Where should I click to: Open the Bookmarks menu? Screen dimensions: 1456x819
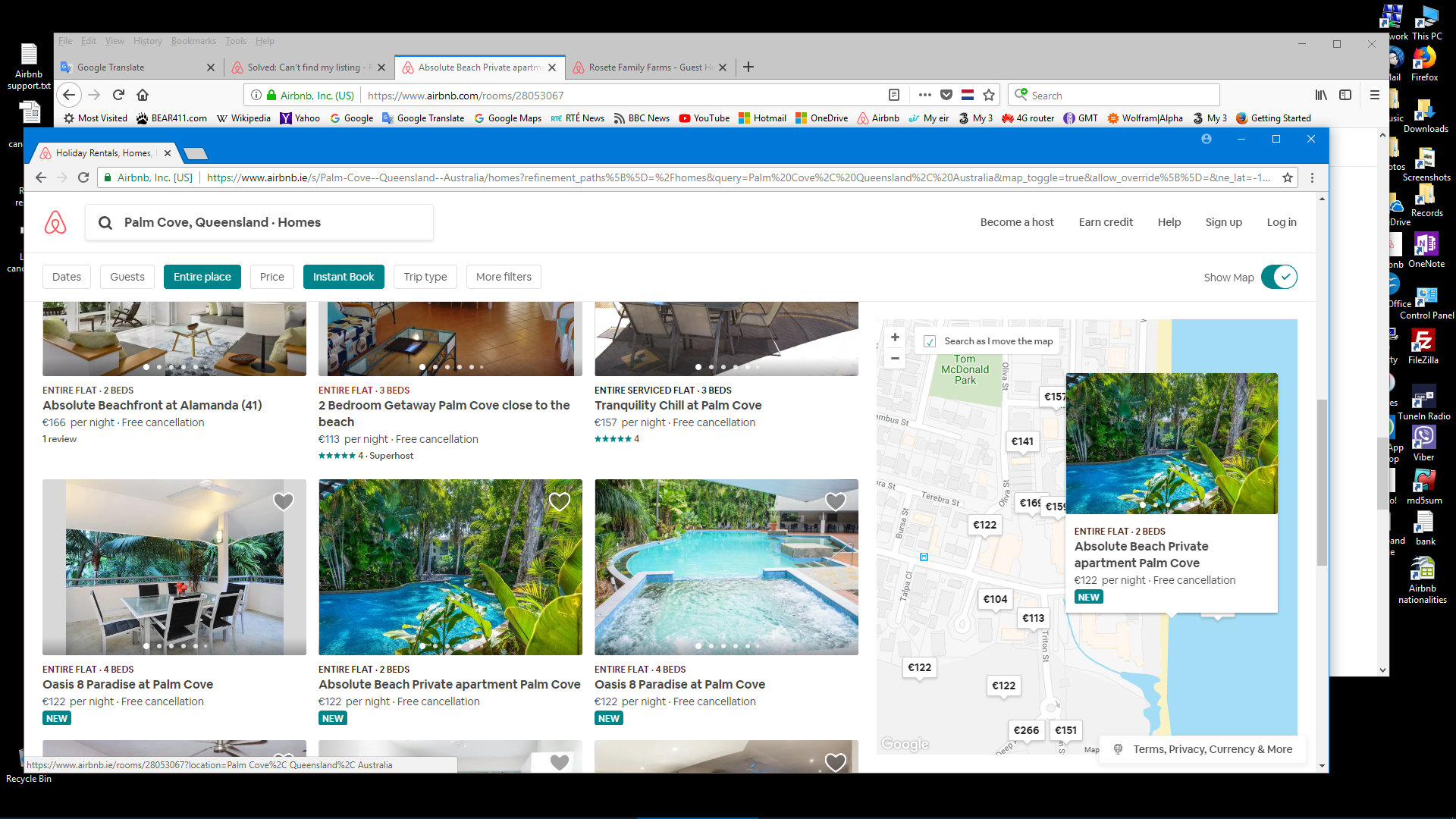pos(193,41)
